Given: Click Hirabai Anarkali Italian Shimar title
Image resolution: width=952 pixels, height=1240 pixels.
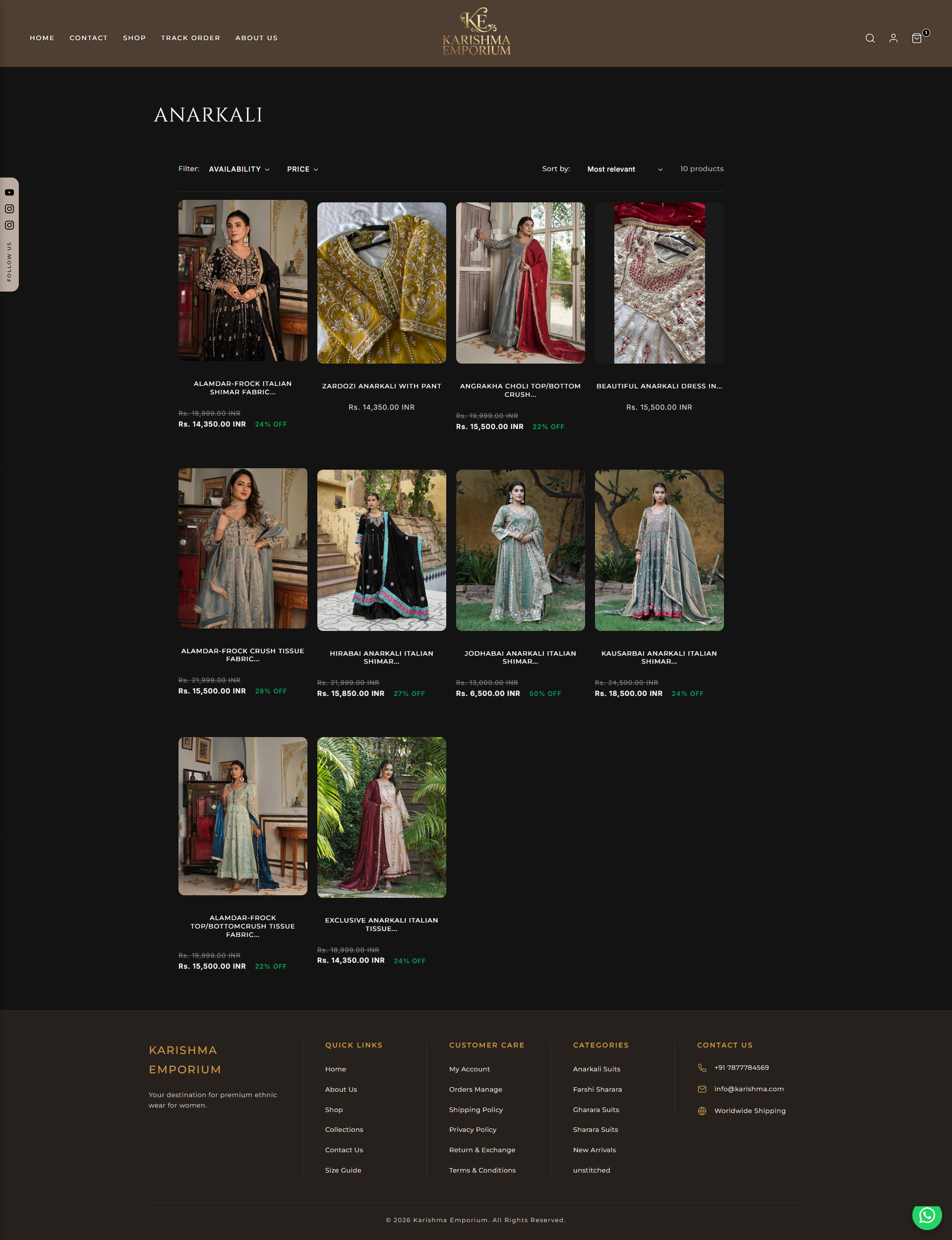Looking at the screenshot, I should click(x=381, y=657).
